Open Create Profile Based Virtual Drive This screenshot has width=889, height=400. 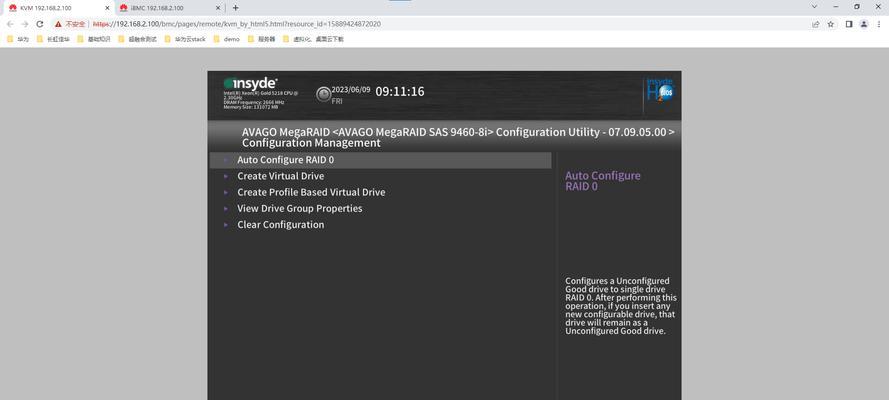pyautogui.click(x=311, y=192)
